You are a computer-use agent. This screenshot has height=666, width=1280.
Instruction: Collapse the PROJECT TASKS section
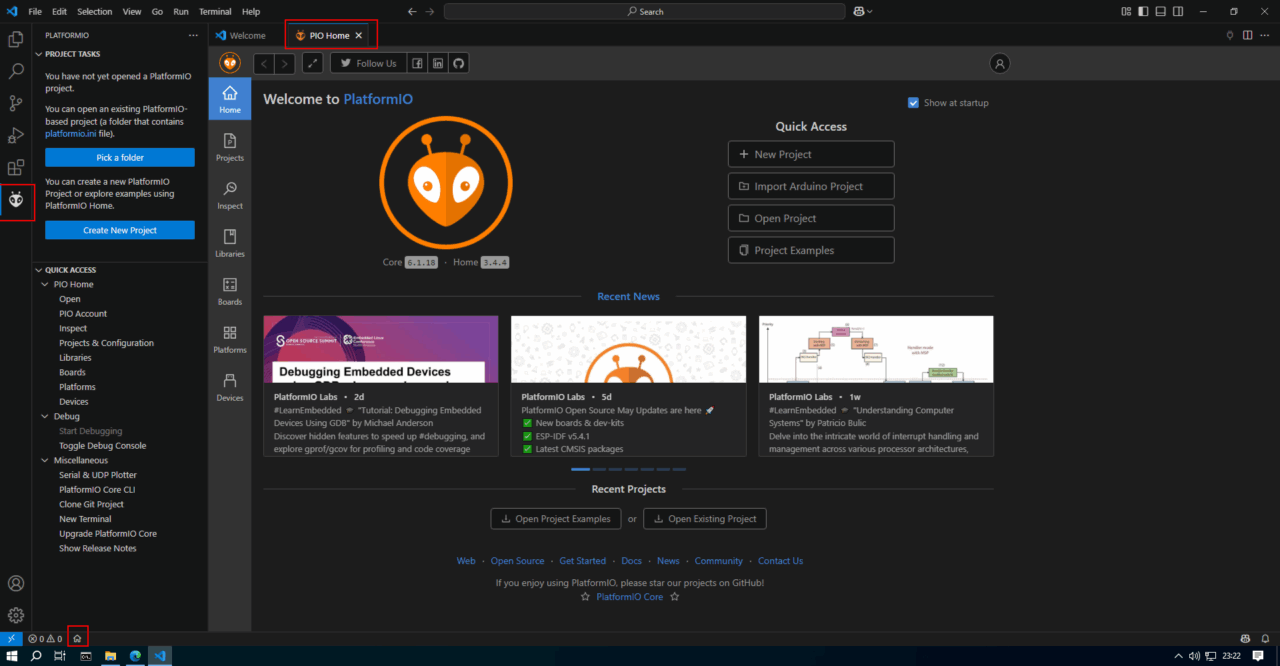pyautogui.click(x=39, y=54)
